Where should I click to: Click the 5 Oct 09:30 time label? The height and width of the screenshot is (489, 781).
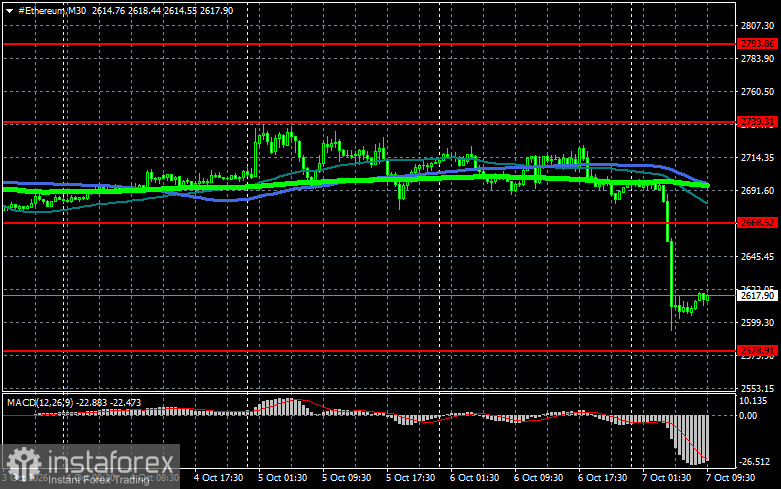click(x=346, y=478)
